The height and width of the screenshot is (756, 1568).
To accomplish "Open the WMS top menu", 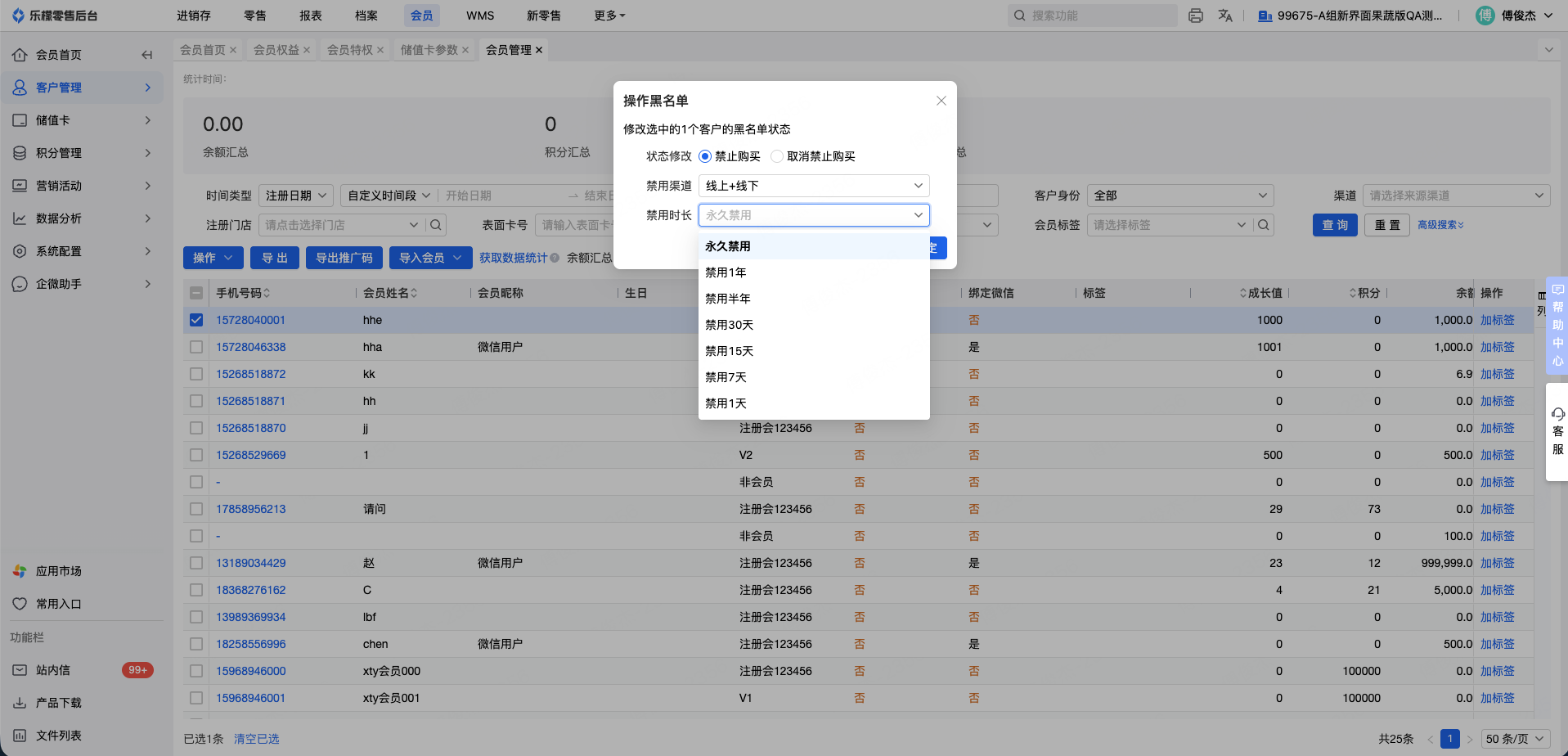I will click(x=480, y=16).
